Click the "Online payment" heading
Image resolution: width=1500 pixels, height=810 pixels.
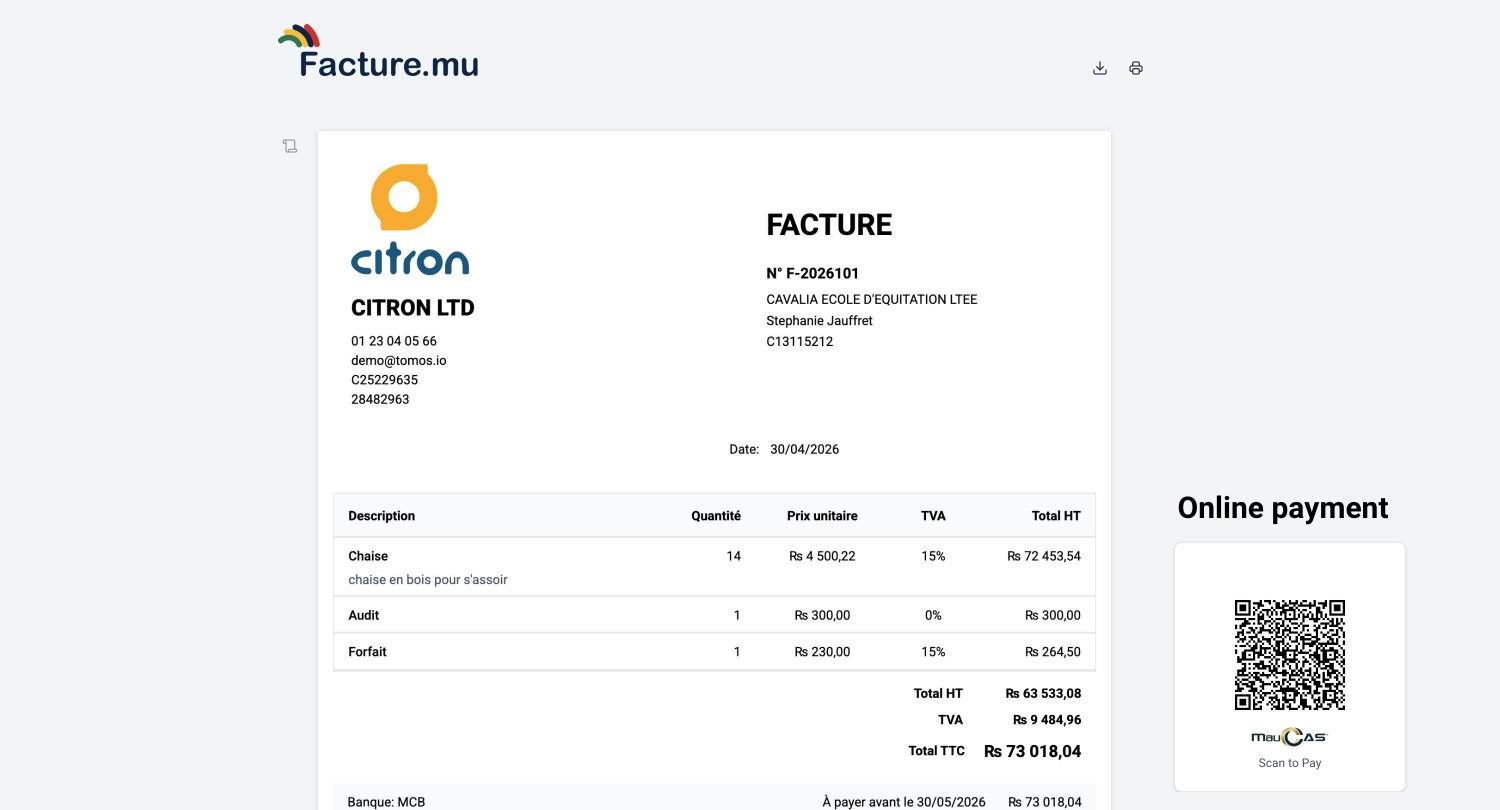[x=1283, y=508]
